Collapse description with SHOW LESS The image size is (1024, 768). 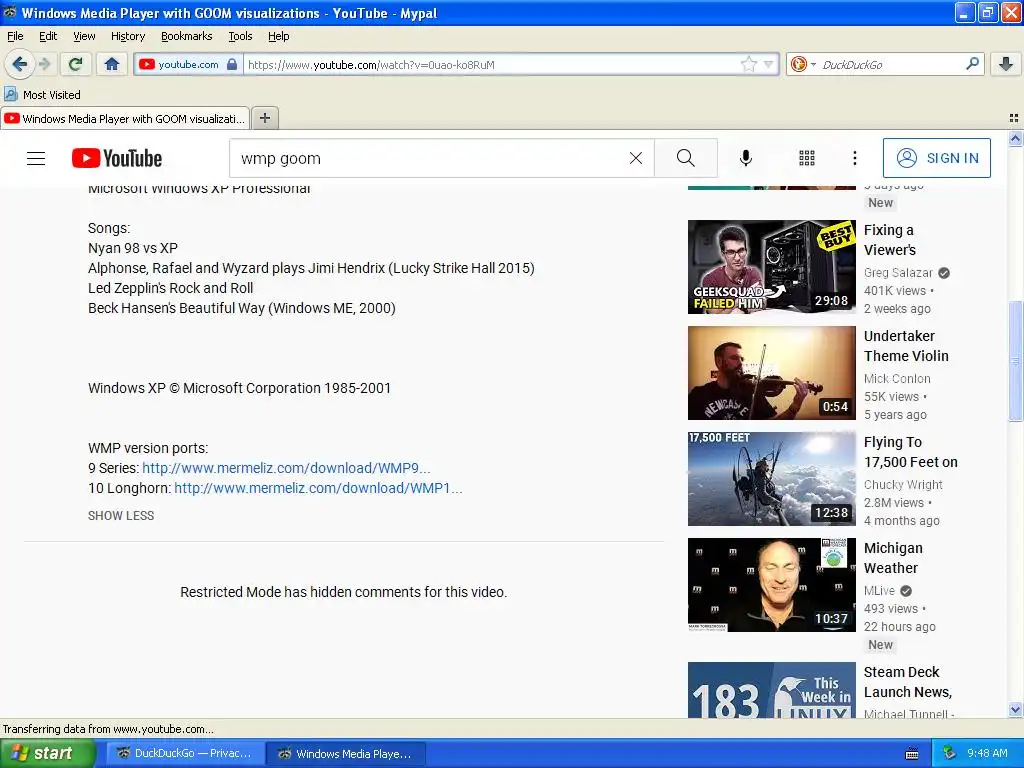pos(121,515)
